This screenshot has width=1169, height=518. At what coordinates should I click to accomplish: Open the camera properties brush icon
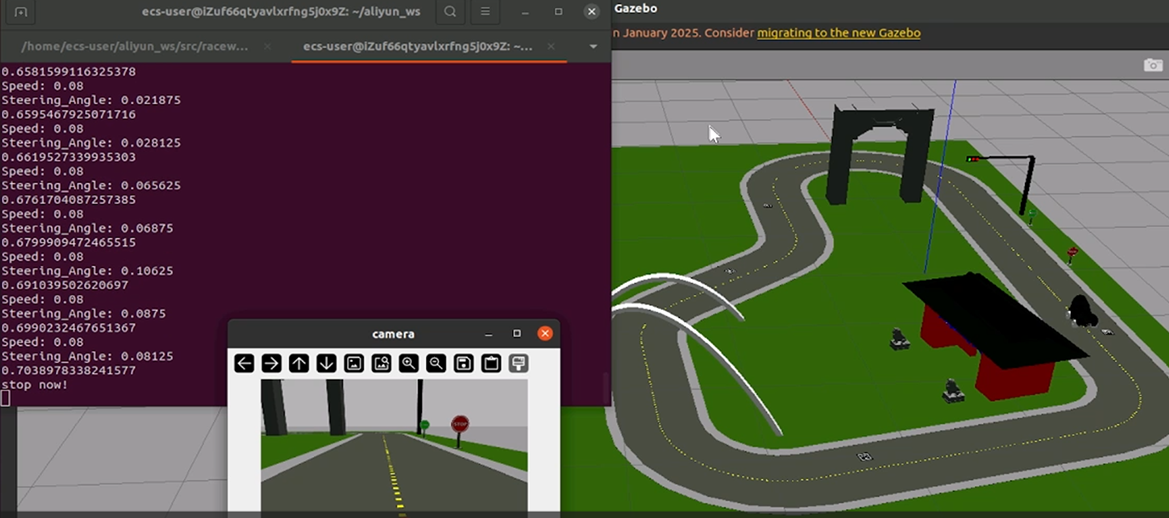(x=518, y=363)
